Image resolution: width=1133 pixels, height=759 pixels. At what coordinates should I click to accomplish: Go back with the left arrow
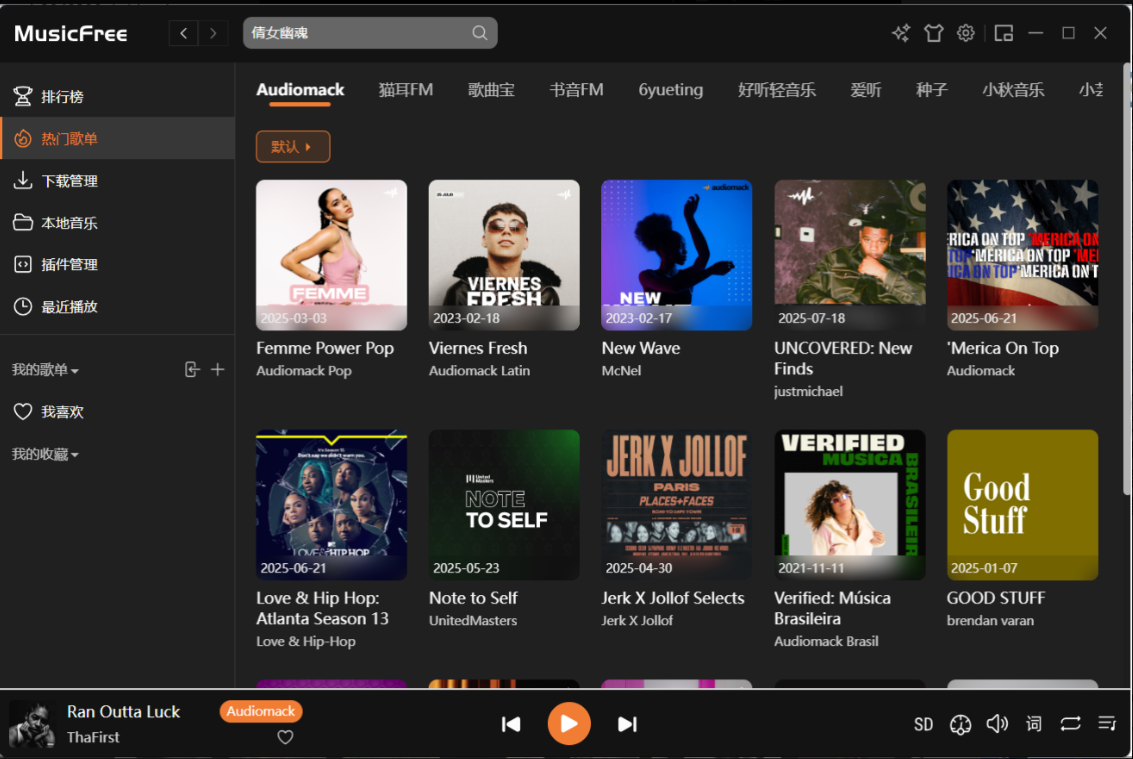coord(184,33)
